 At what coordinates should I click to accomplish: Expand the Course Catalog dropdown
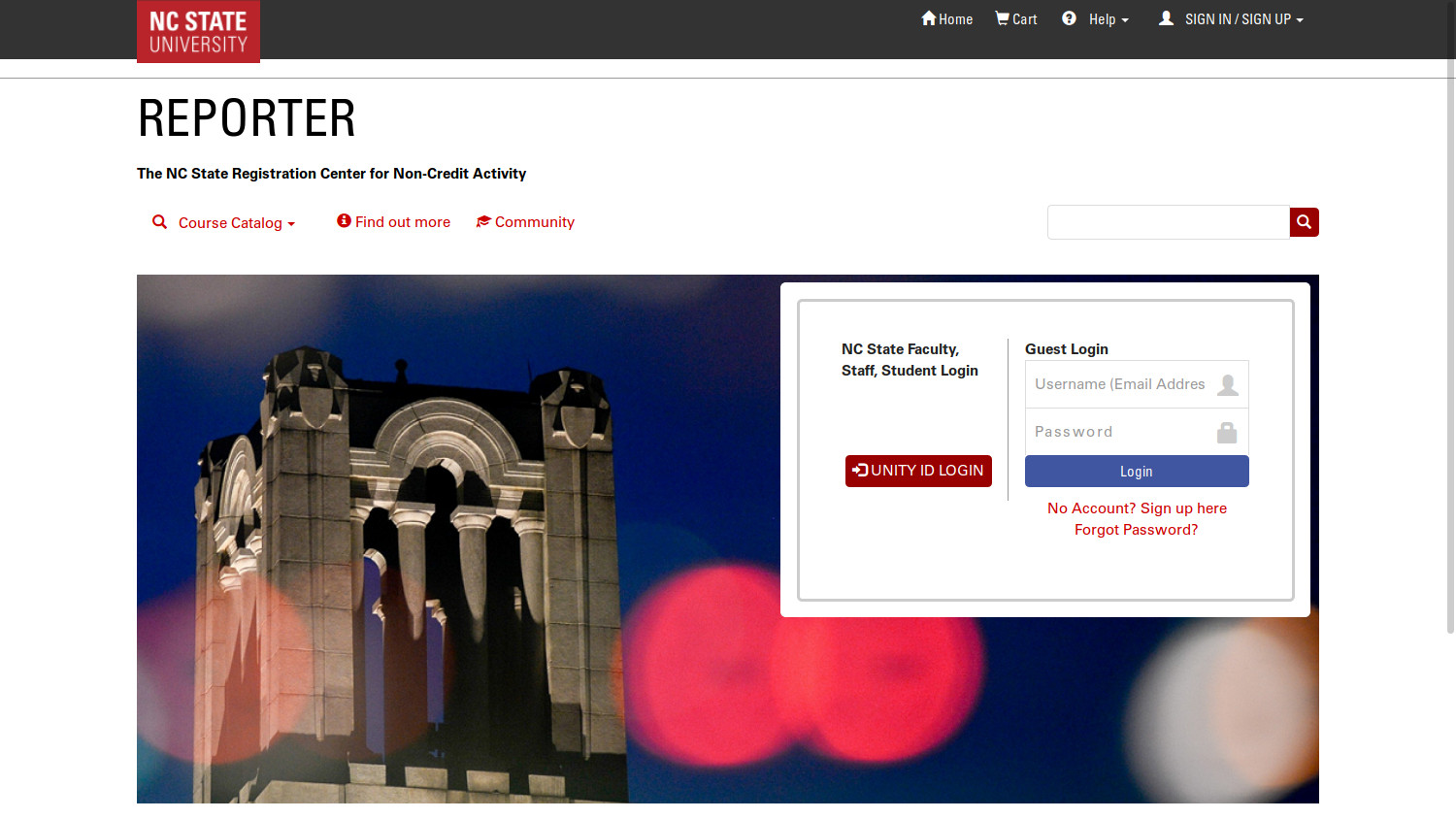(224, 222)
